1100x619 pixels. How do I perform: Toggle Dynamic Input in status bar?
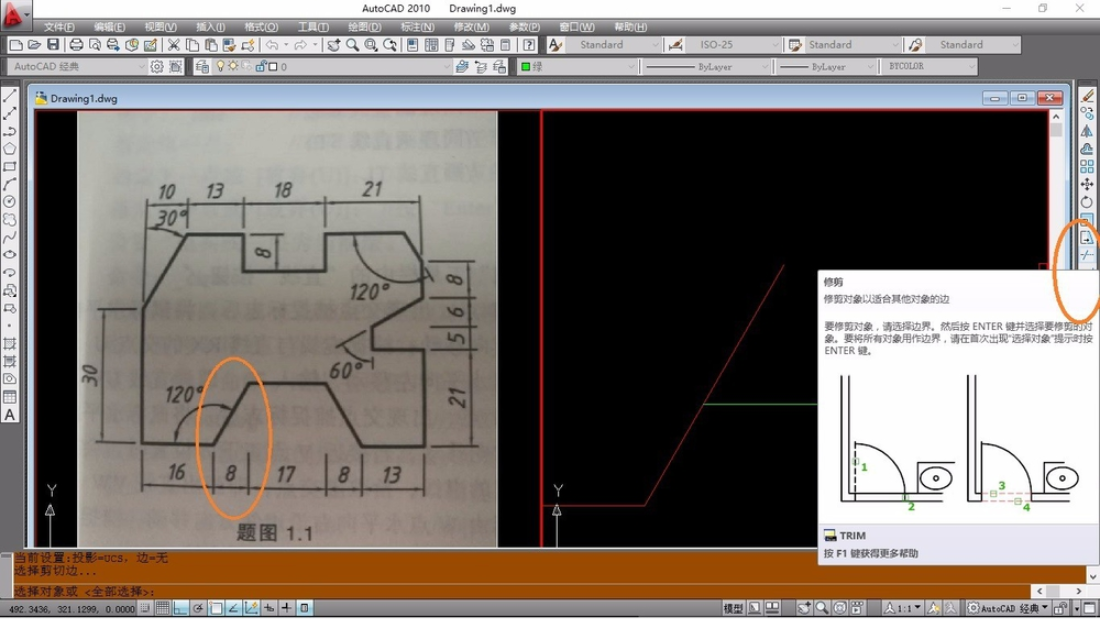click(x=269, y=608)
